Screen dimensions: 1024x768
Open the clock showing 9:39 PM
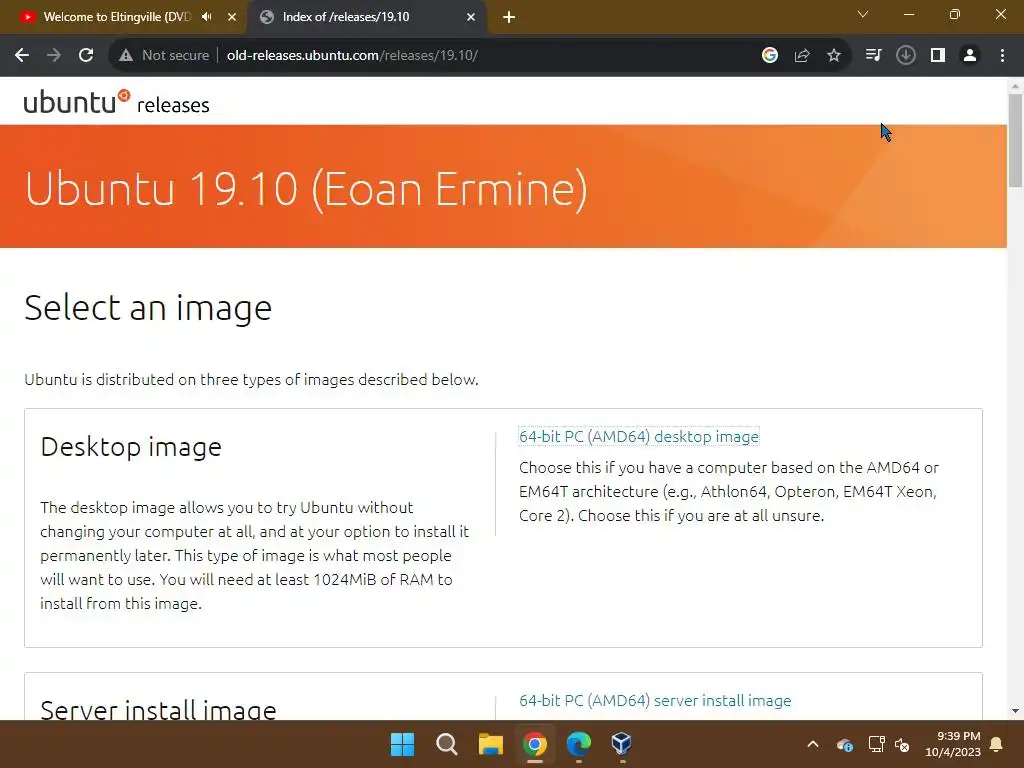point(953,744)
